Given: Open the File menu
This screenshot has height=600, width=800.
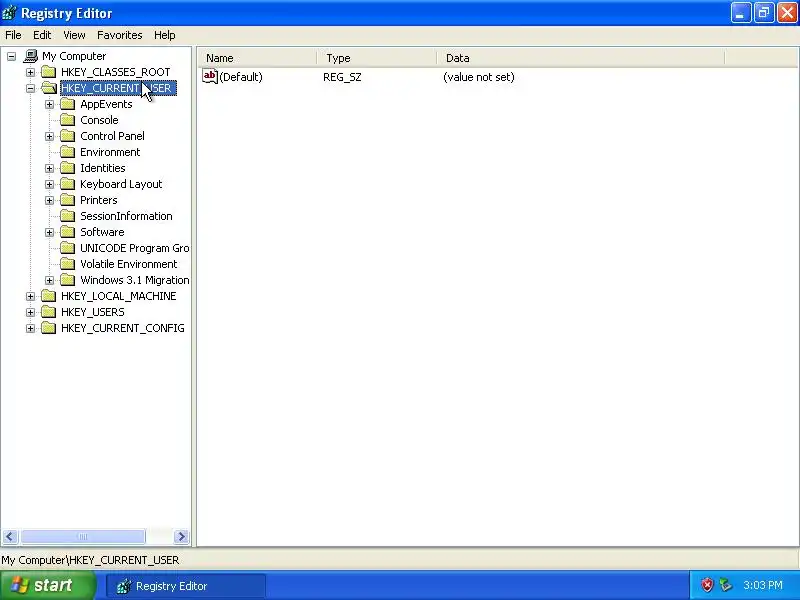Looking at the screenshot, I should (x=13, y=35).
